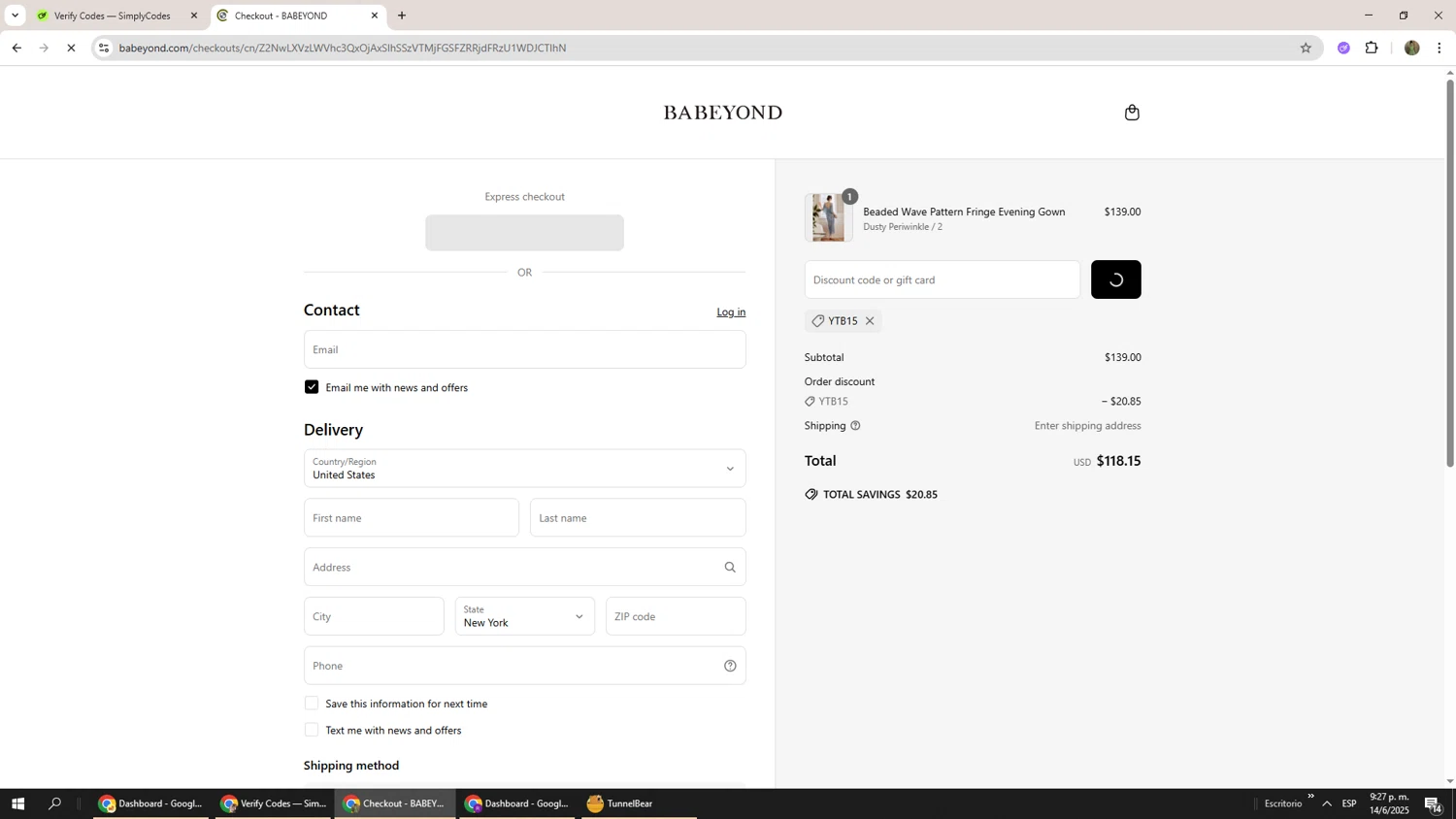
Task: Open the notification center icon
Action: pos(1433,803)
